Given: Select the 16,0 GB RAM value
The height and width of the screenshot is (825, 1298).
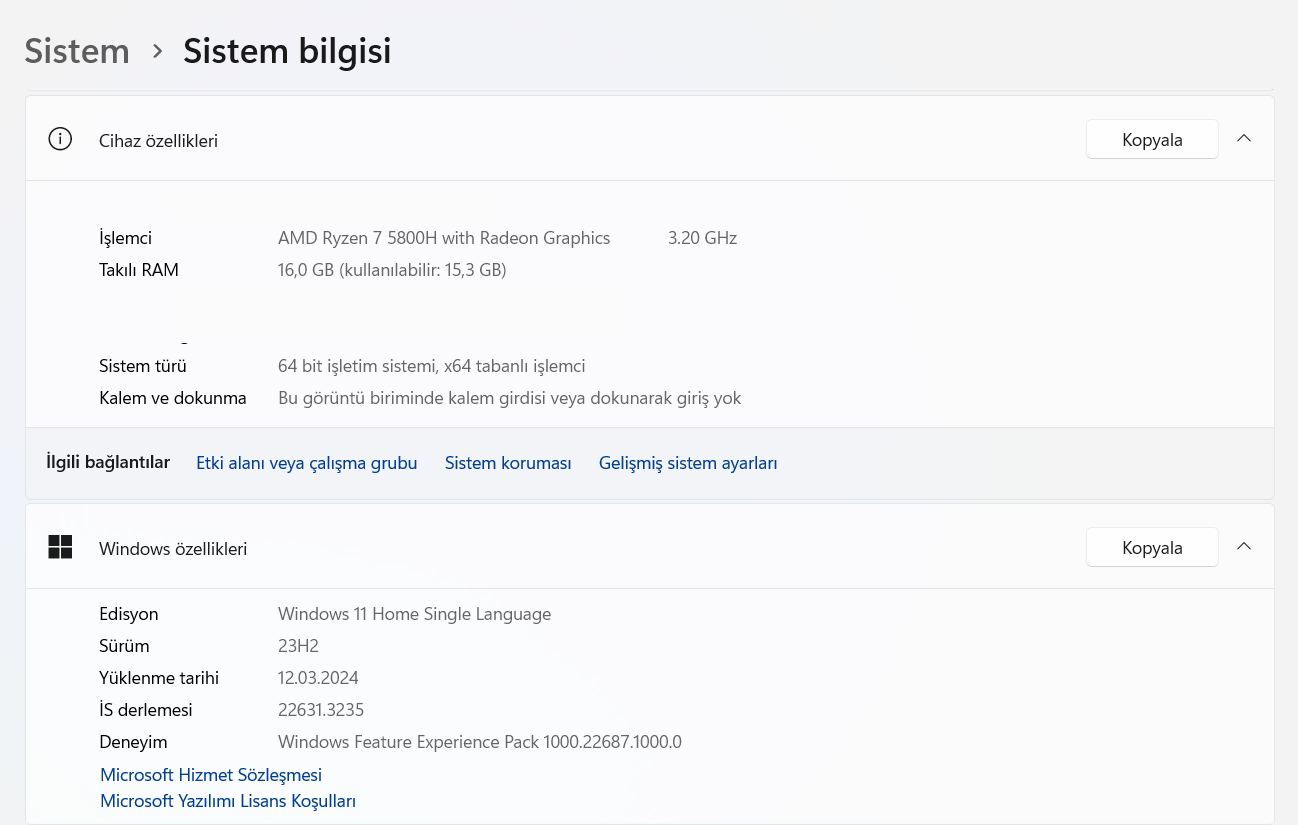Looking at the screenshot, I should tap(392, 270).
